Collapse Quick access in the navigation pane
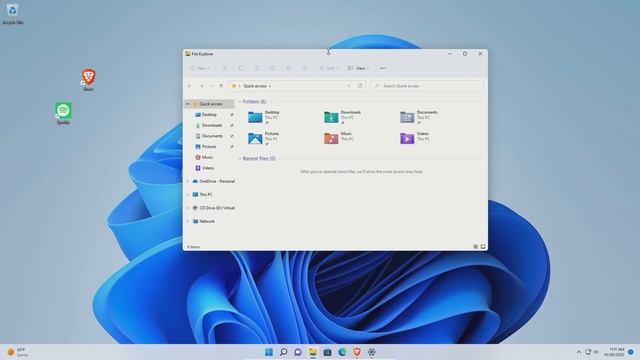640x360 pixels. (x=188, y=104)
